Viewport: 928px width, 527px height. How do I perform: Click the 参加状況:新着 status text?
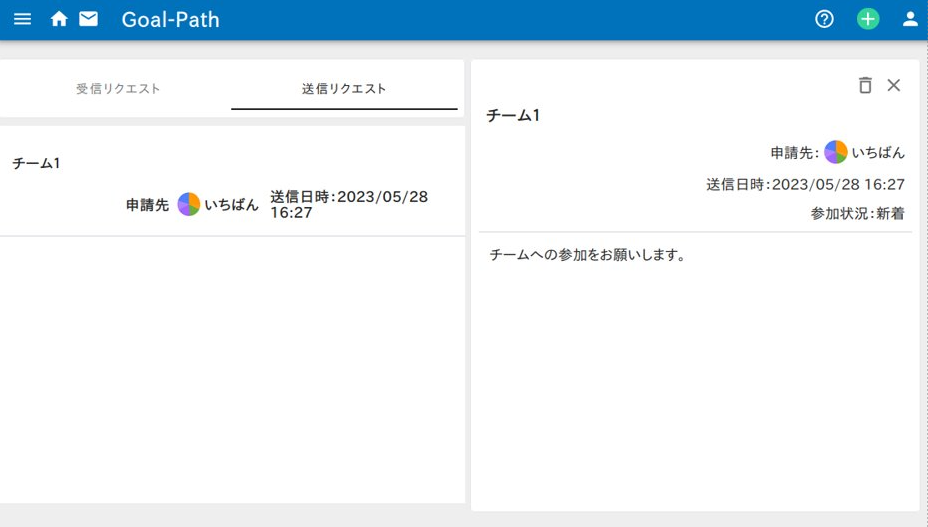pos(857,213)
